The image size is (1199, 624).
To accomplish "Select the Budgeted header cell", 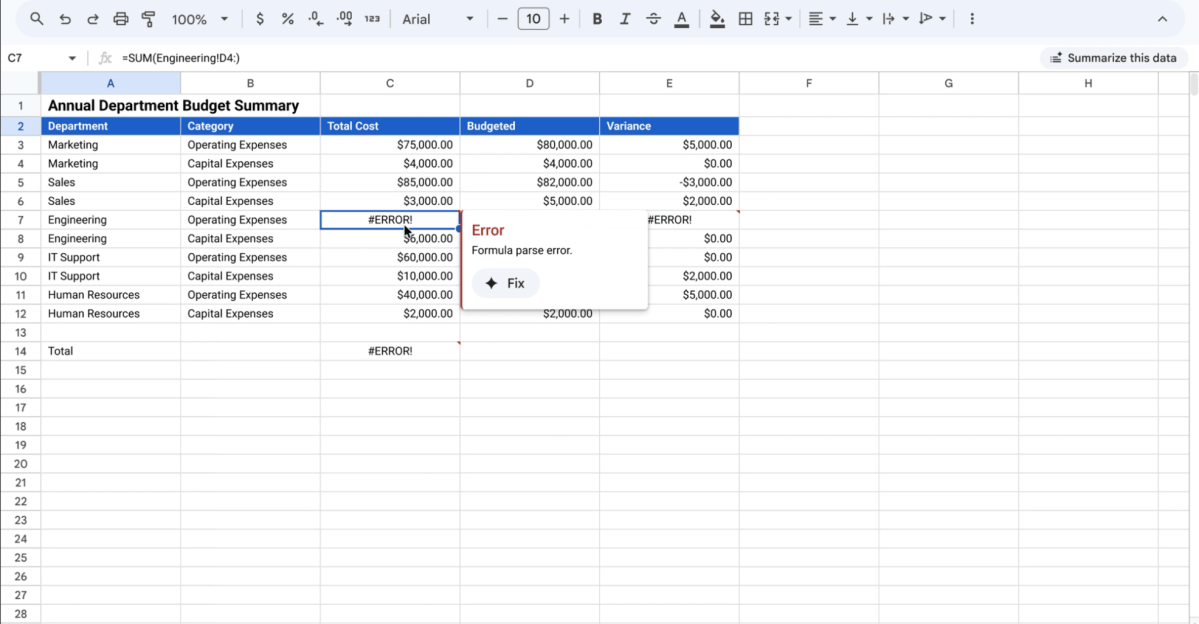I will click(529, 126).
